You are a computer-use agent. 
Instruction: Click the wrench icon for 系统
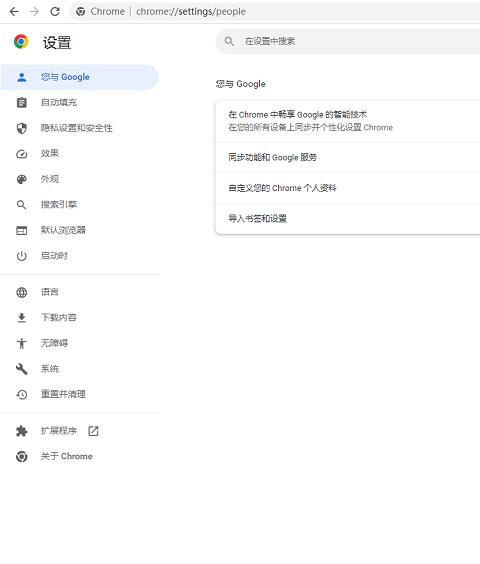[x=22, y=369]
